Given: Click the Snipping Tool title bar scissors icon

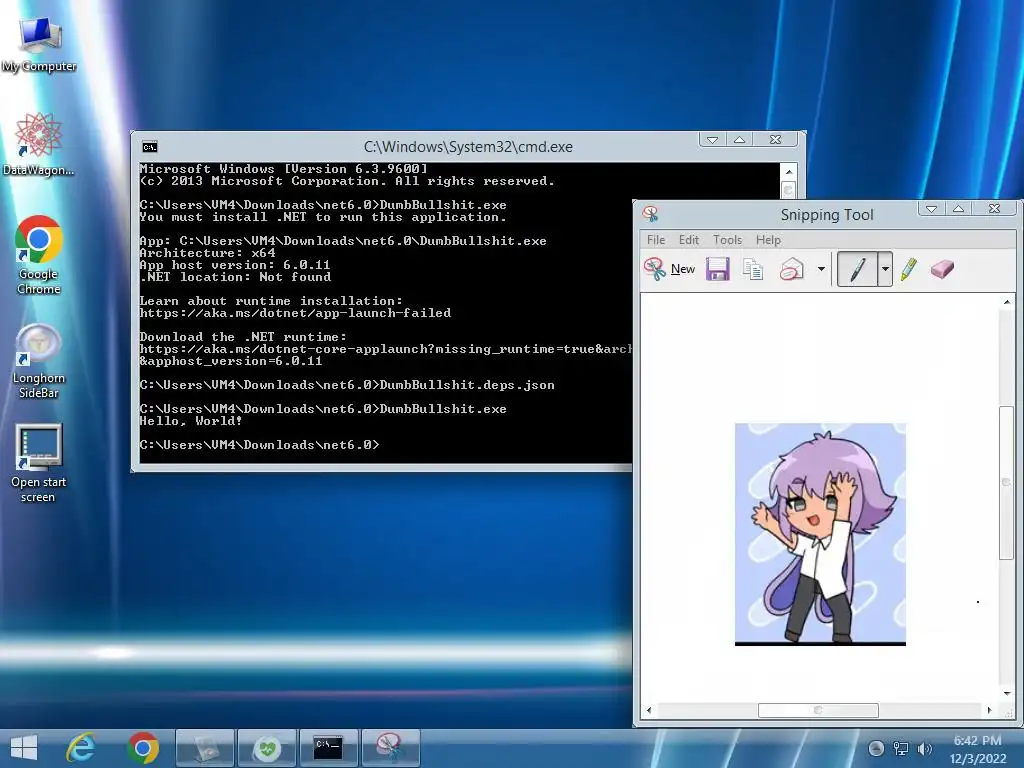Looking at the screenshot, I should pyautogui.click(x=650, y=214).
